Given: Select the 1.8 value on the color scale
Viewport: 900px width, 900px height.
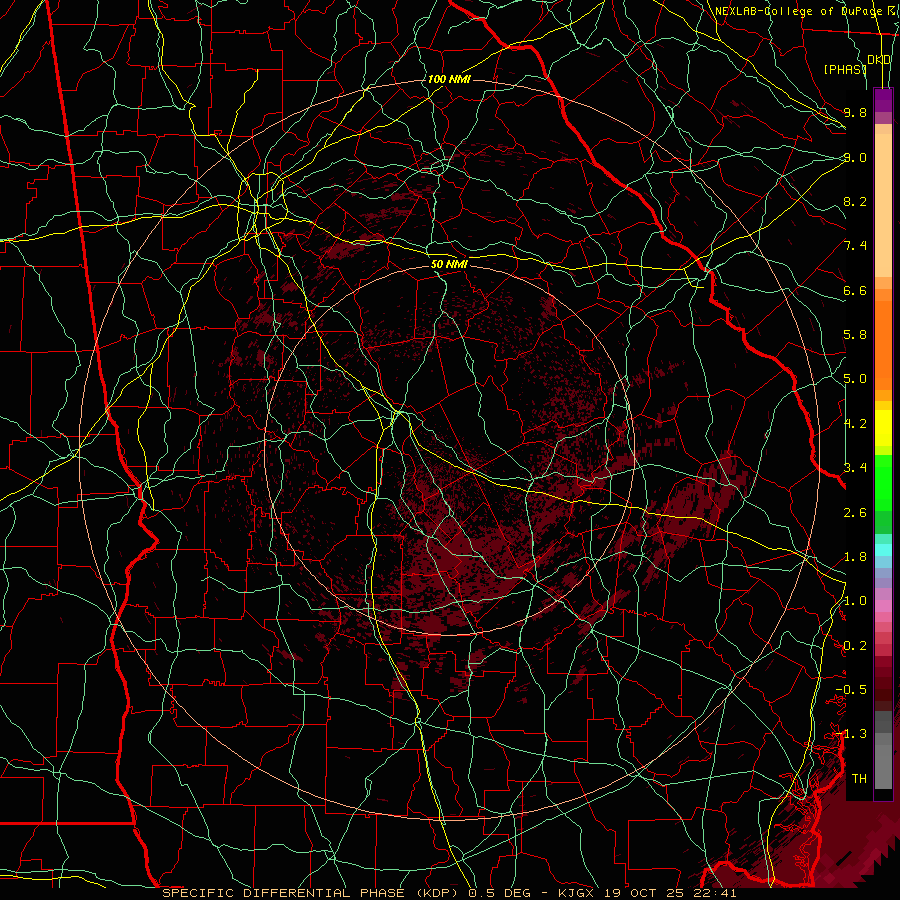Looking at the screenshot, I should click(x=855, y=557).
